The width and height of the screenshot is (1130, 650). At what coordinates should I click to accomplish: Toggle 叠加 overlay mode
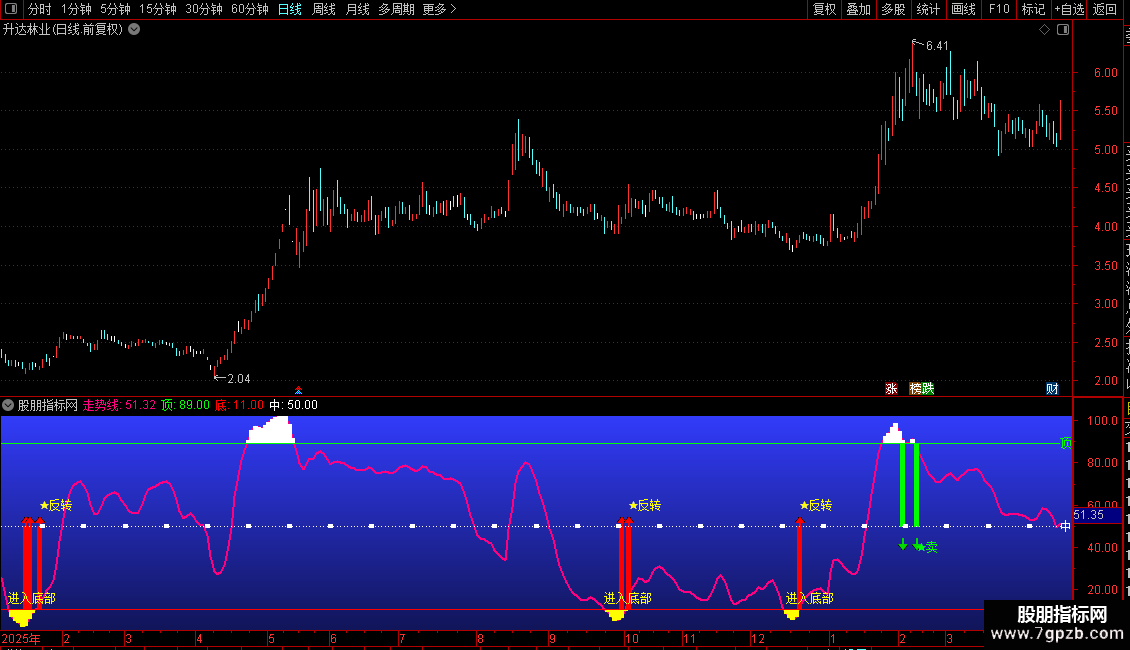[x=858, y=9]
